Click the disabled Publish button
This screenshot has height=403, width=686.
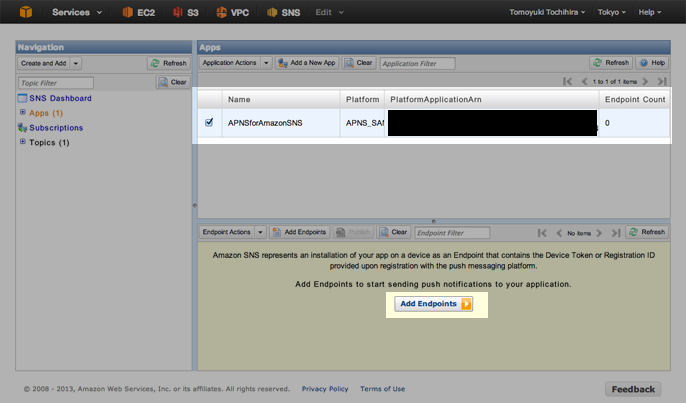[354, 232]
